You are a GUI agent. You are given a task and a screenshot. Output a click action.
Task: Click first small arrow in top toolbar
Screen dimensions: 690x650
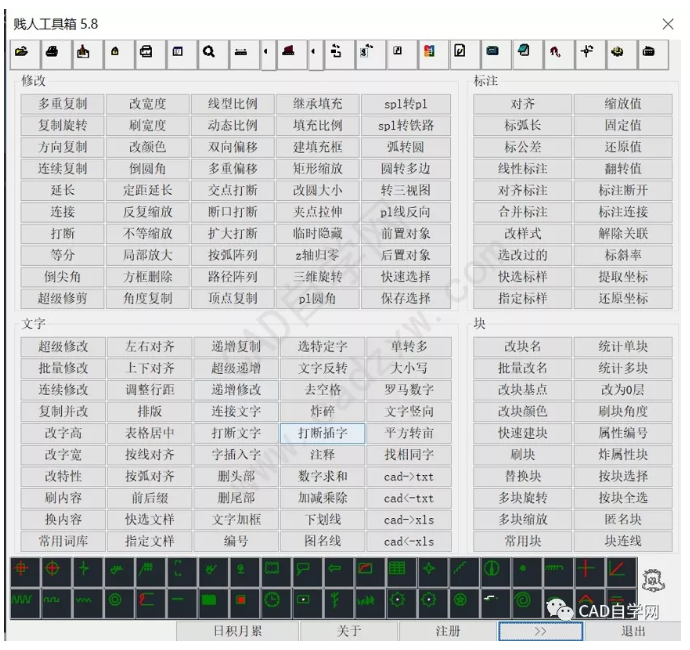[x=266, y=52]
